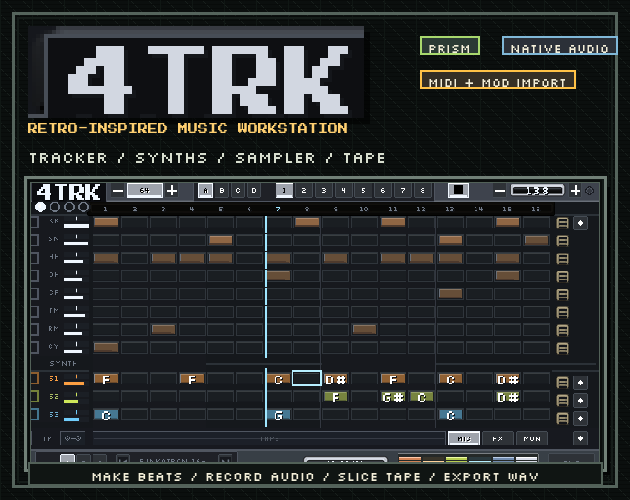Screen dimensions: 630x500
Task: Open the OH row list menu icon
Action: [562, 277]
